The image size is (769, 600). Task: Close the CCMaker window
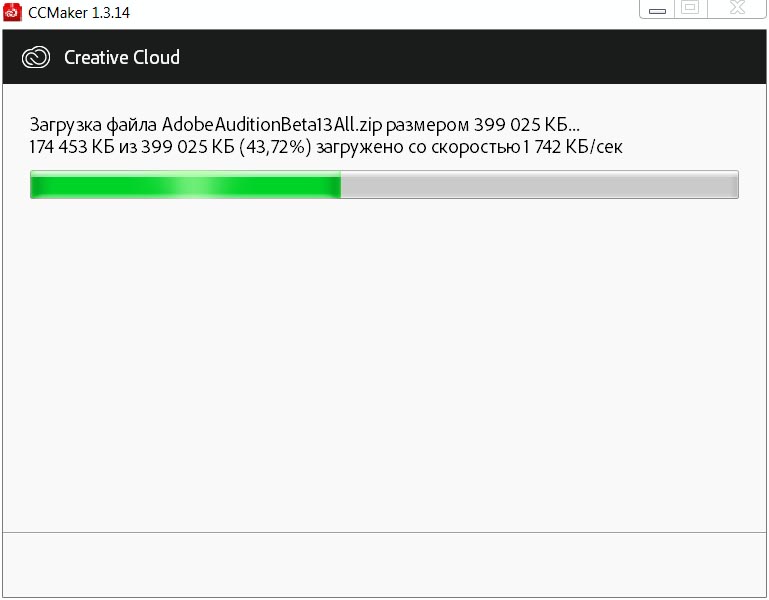click(737, 8)
